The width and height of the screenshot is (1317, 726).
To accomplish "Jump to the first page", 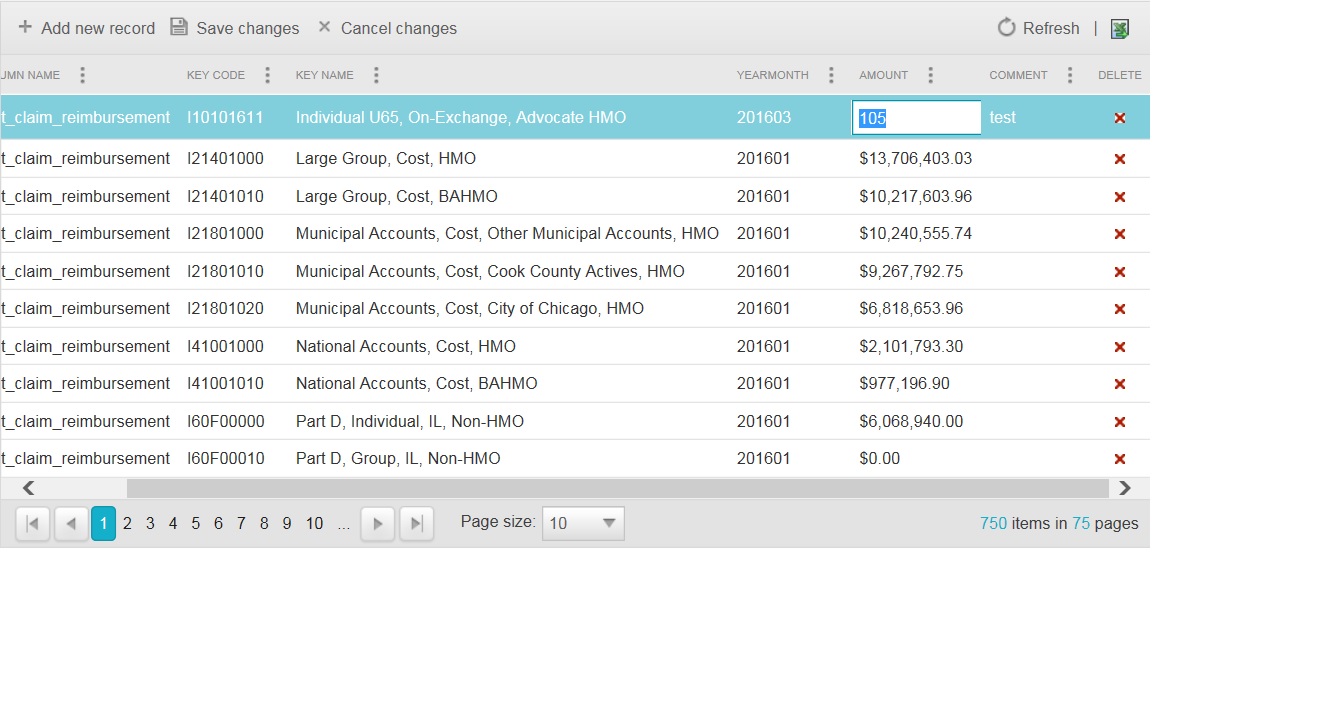I will (33, 524).
